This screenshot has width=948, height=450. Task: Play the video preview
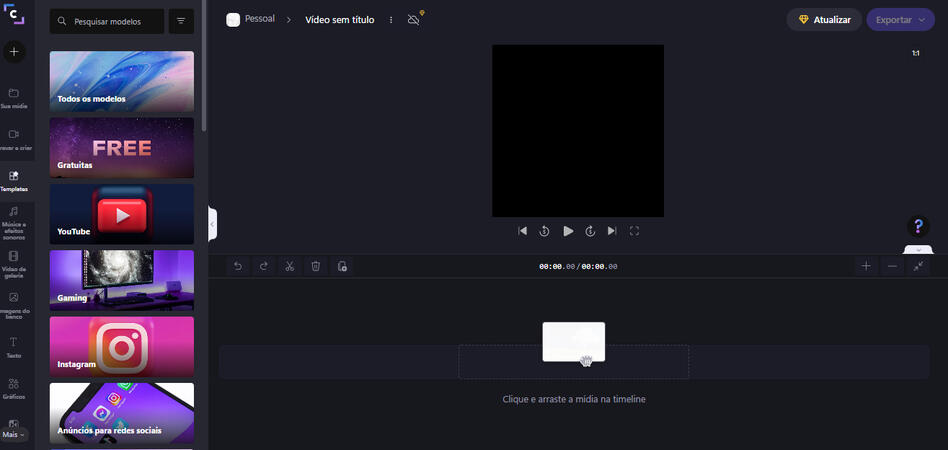click(x=568, y=230)
